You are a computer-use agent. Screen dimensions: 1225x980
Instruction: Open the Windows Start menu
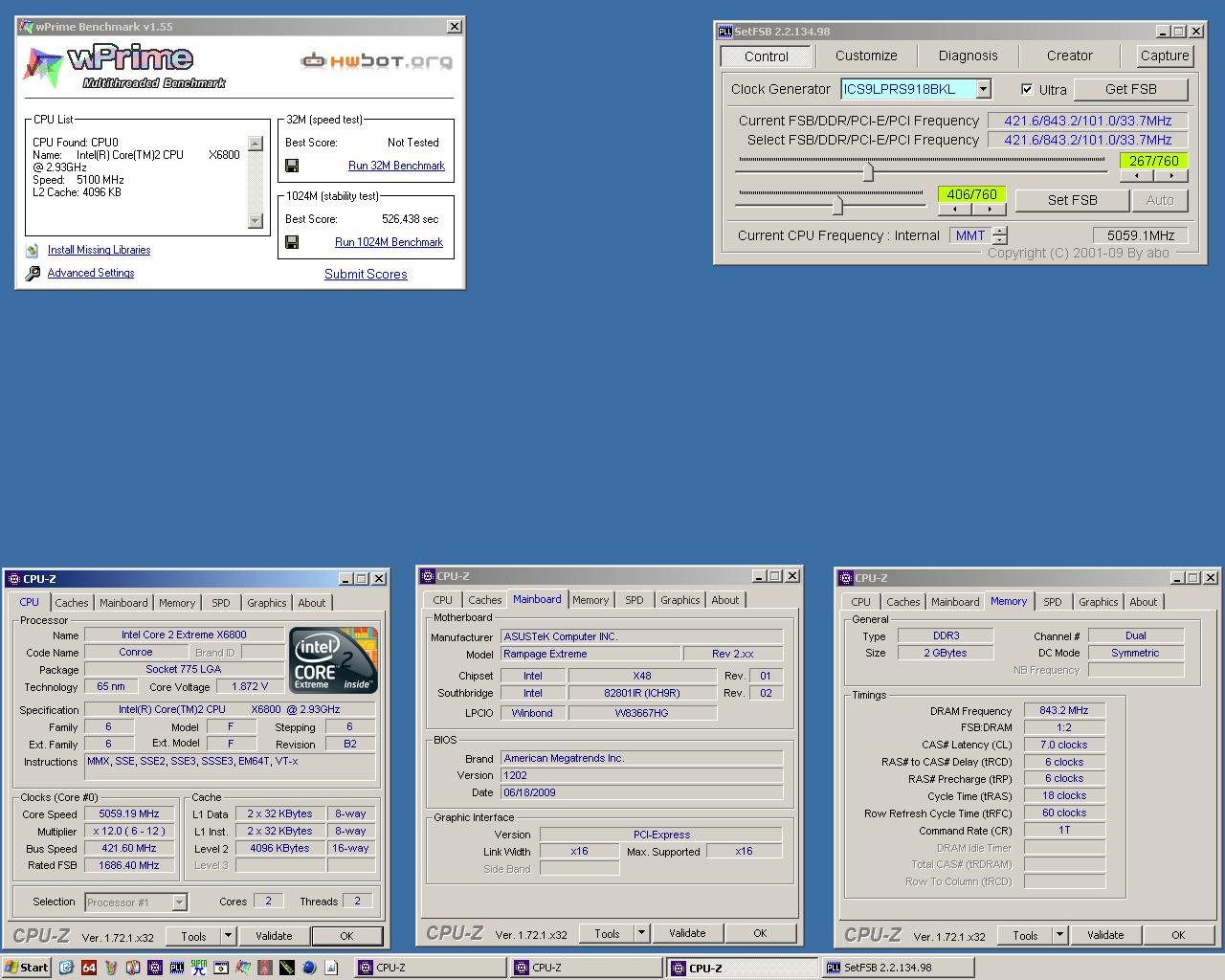tap(26, 968)
